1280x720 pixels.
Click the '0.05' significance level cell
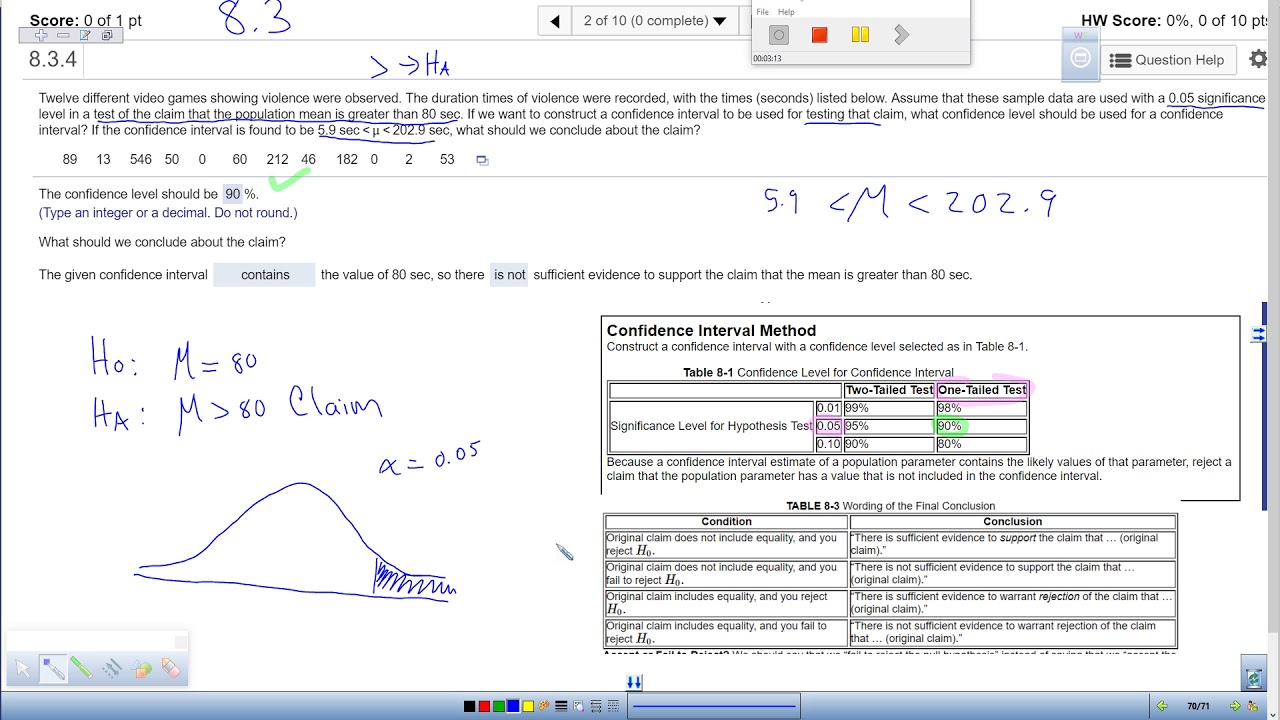click(x=828, y=426)
